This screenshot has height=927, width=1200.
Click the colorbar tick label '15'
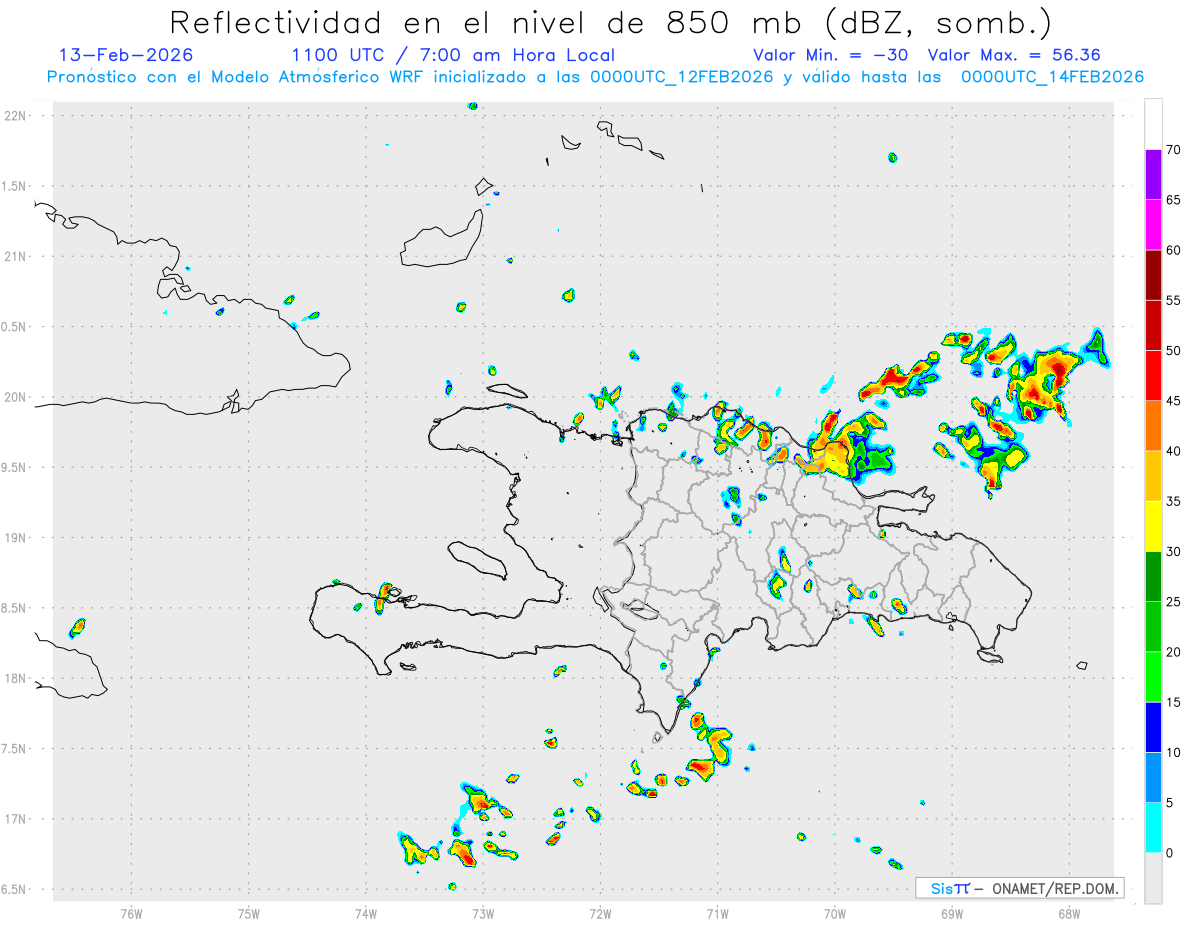1174,702
